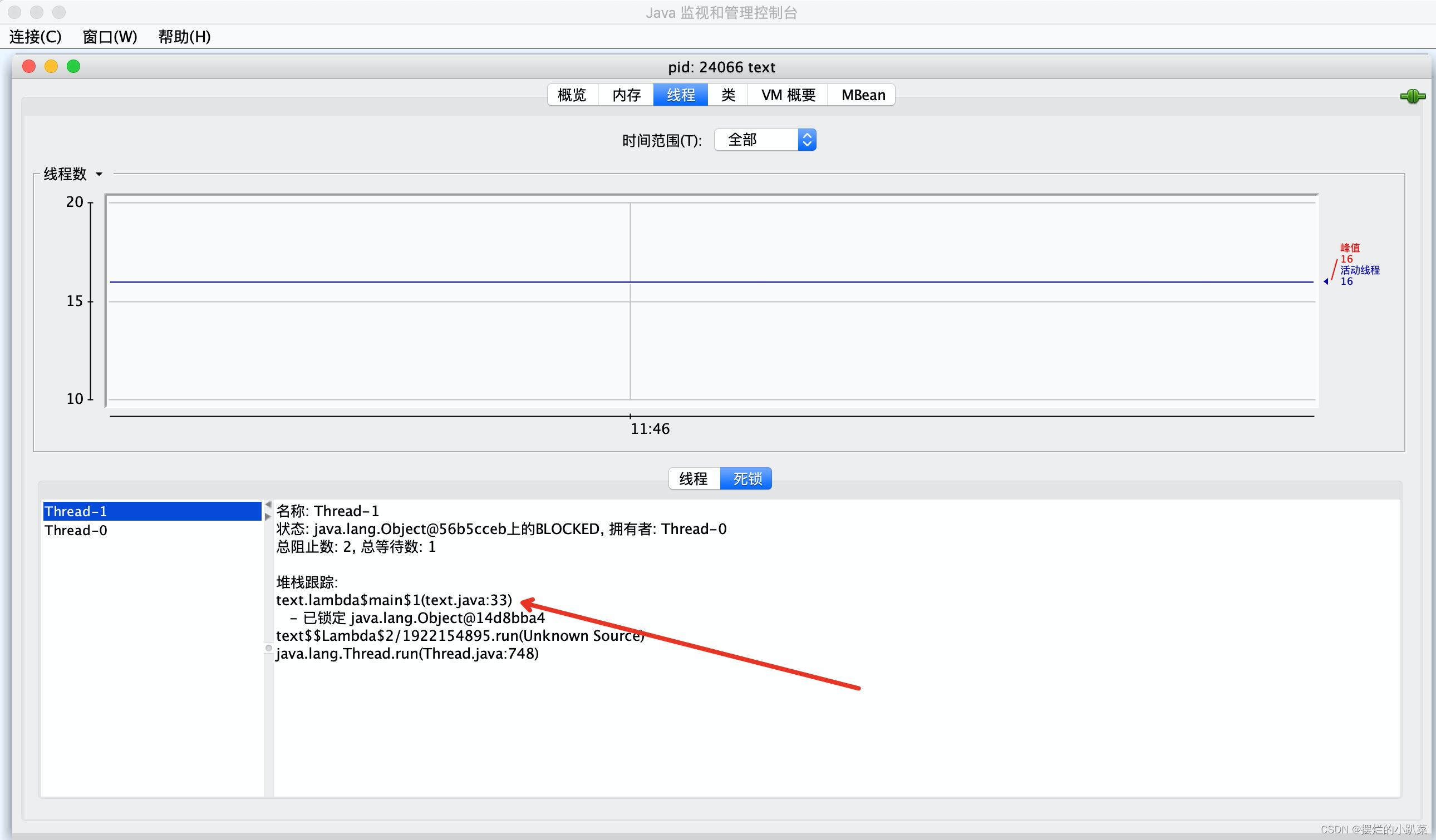Click the 堆栈跟踪 heading
Image resolution: width=1436 pixels, height=840 pixels.
point(307,582)
